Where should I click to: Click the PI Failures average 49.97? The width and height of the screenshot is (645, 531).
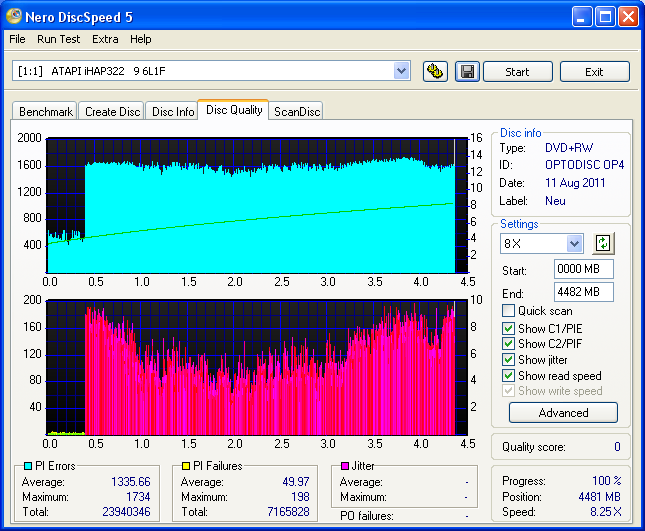tap(296, 482)
